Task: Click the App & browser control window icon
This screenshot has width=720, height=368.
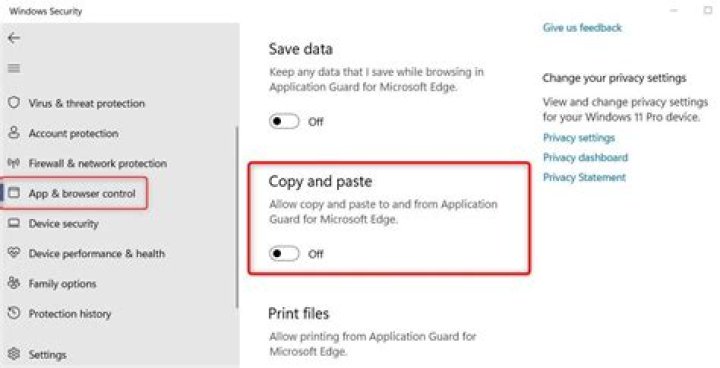Action: click(14, 193)
